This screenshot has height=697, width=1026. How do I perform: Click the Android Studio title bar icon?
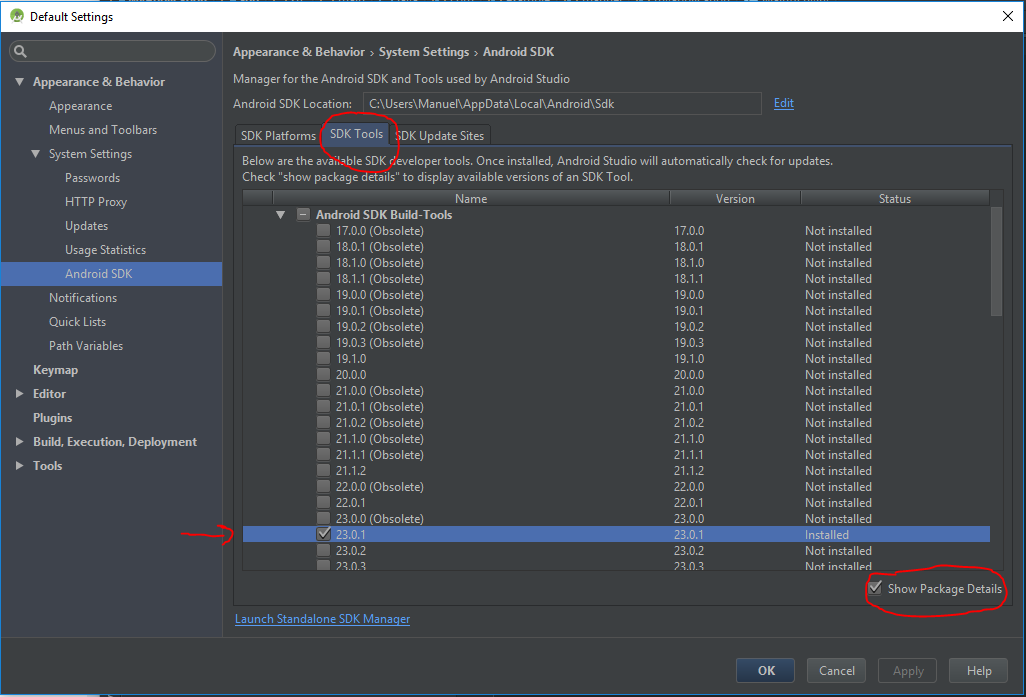(17, 16)
